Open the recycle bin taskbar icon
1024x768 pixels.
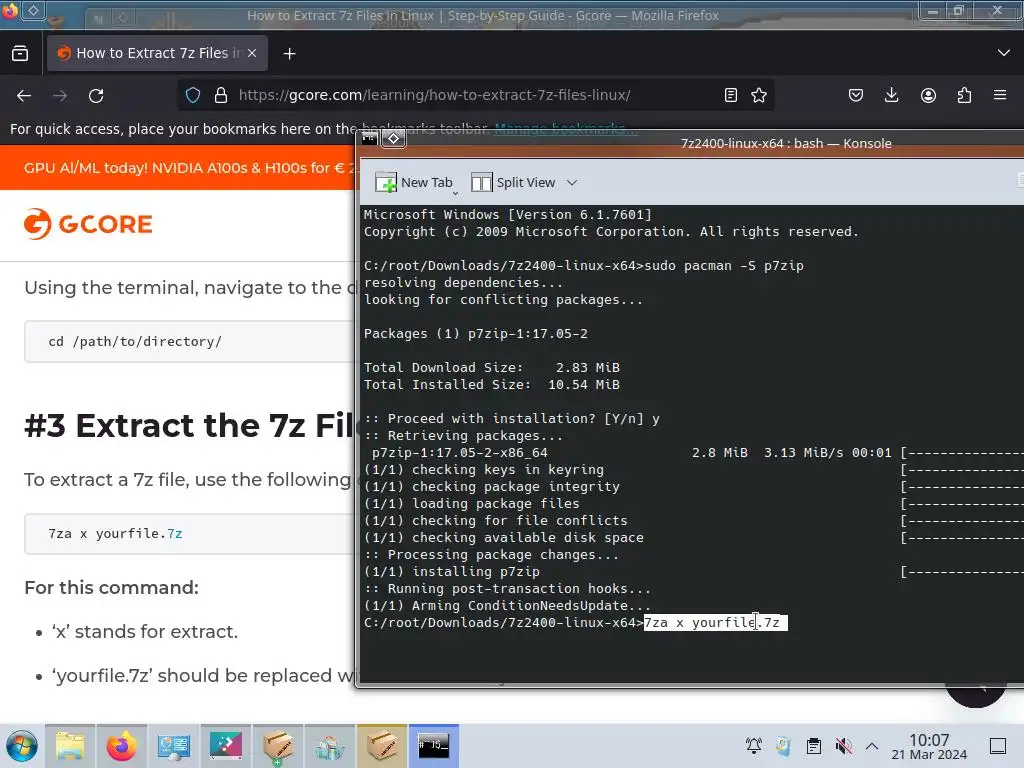coord(330,746)
